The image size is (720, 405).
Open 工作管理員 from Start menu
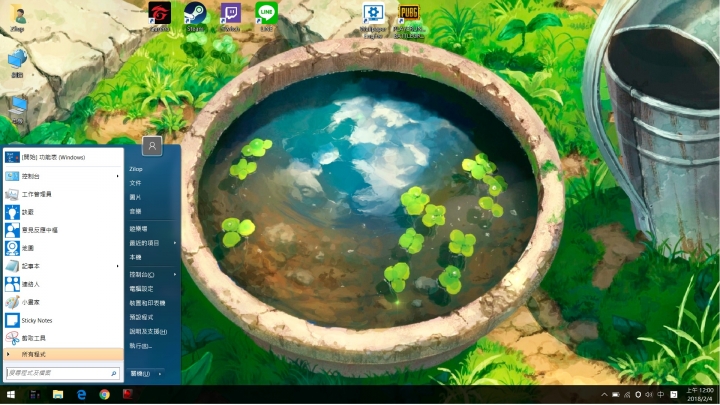click(x=63, y=194)
